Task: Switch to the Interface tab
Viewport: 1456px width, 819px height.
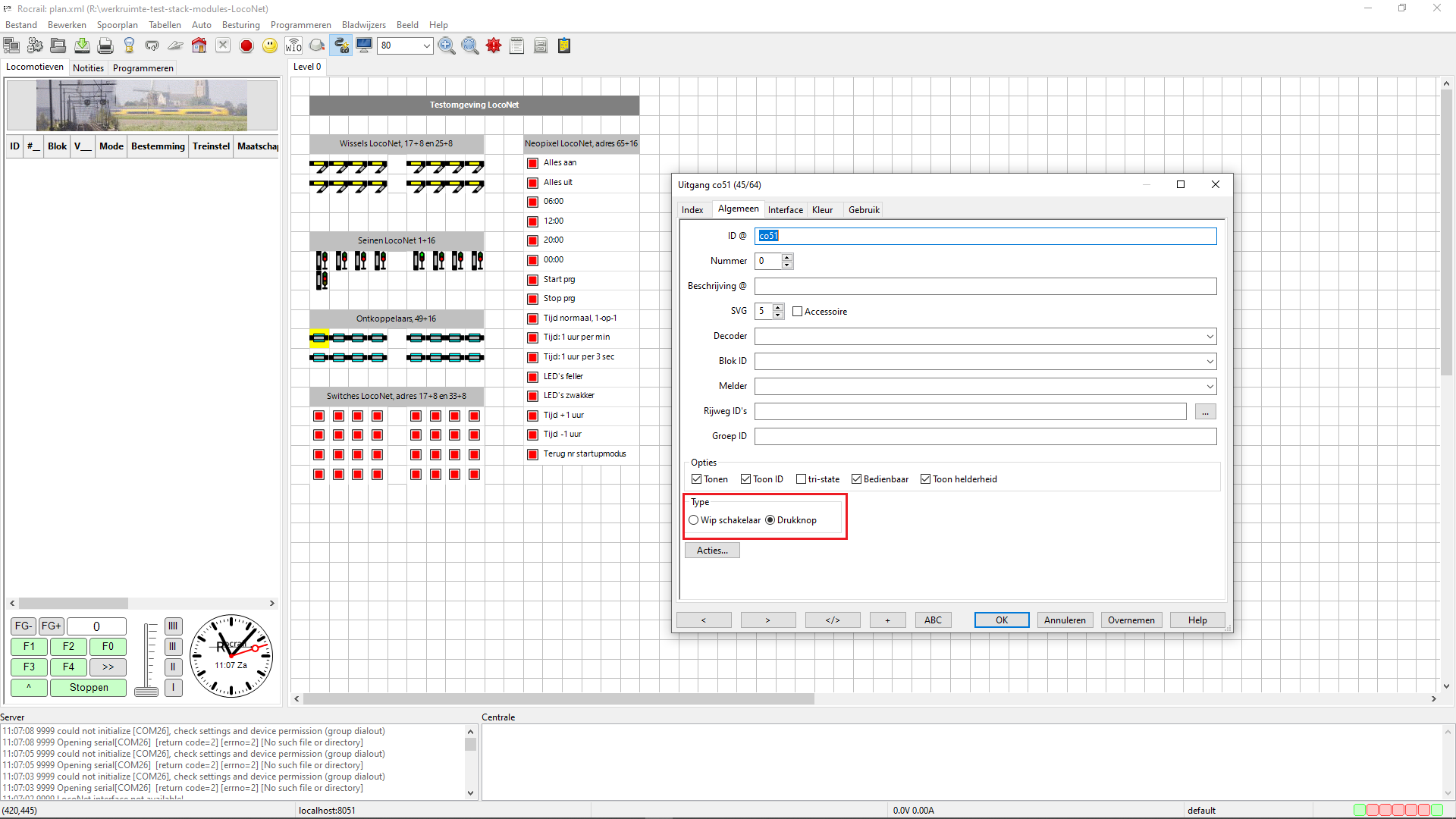Action: point(785,210)
